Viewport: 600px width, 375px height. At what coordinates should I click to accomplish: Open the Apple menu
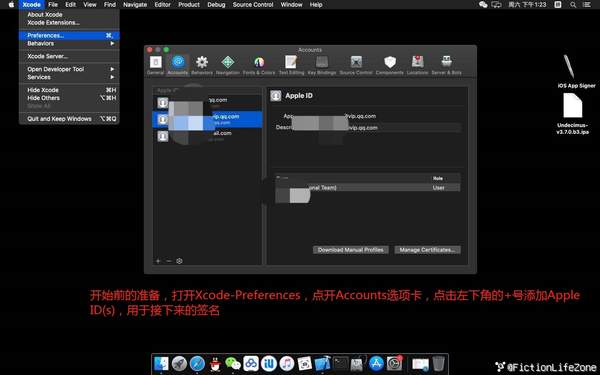(x=11, y=5)
